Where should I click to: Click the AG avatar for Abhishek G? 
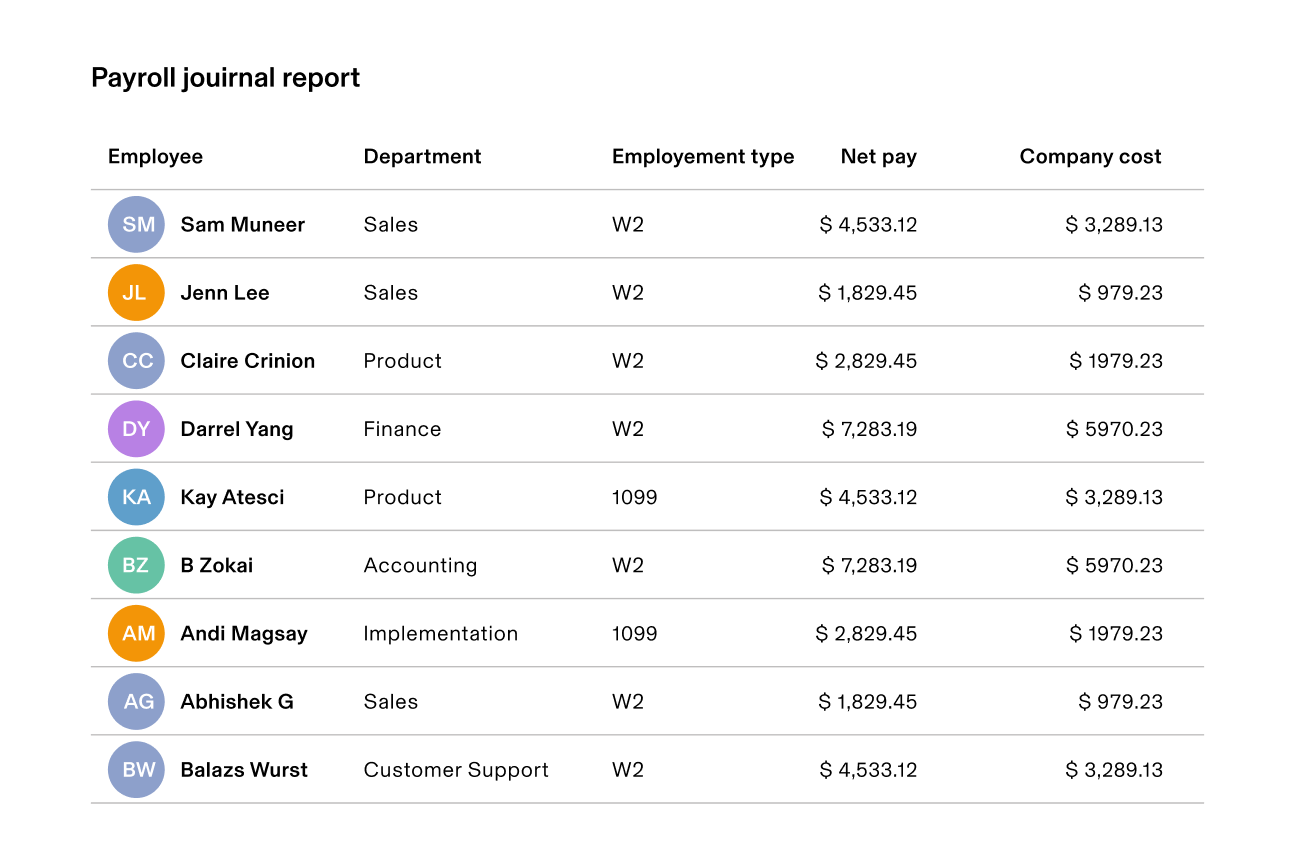(136, 701)
